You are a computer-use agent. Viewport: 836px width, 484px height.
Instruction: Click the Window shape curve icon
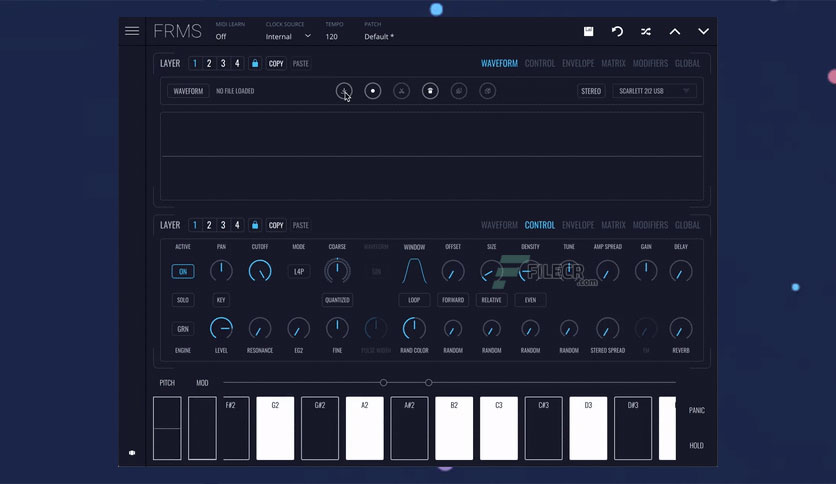(x=414, y=271)
